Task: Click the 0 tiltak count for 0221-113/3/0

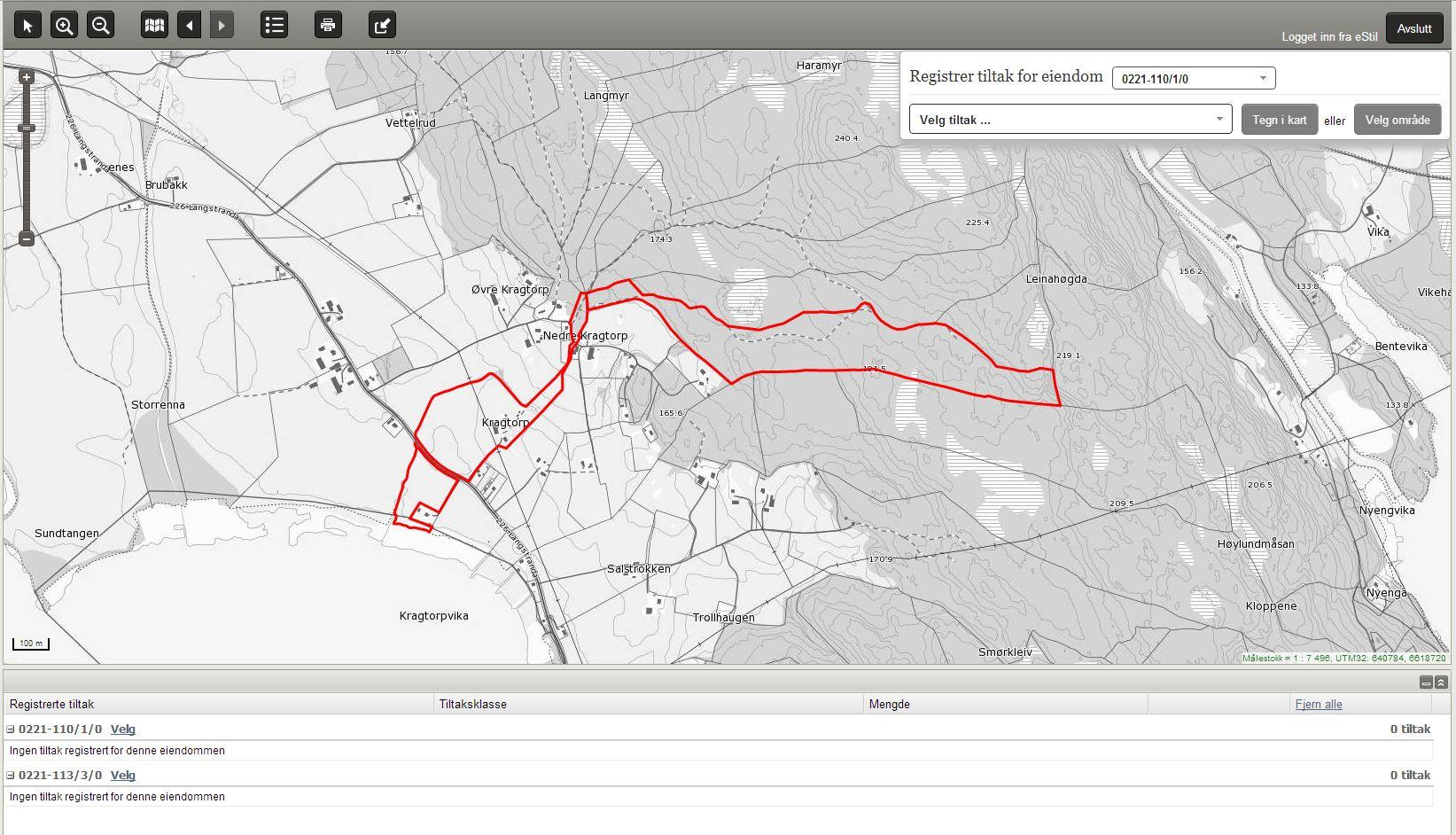Action: pyautogui.click(x=1410, y=775)
